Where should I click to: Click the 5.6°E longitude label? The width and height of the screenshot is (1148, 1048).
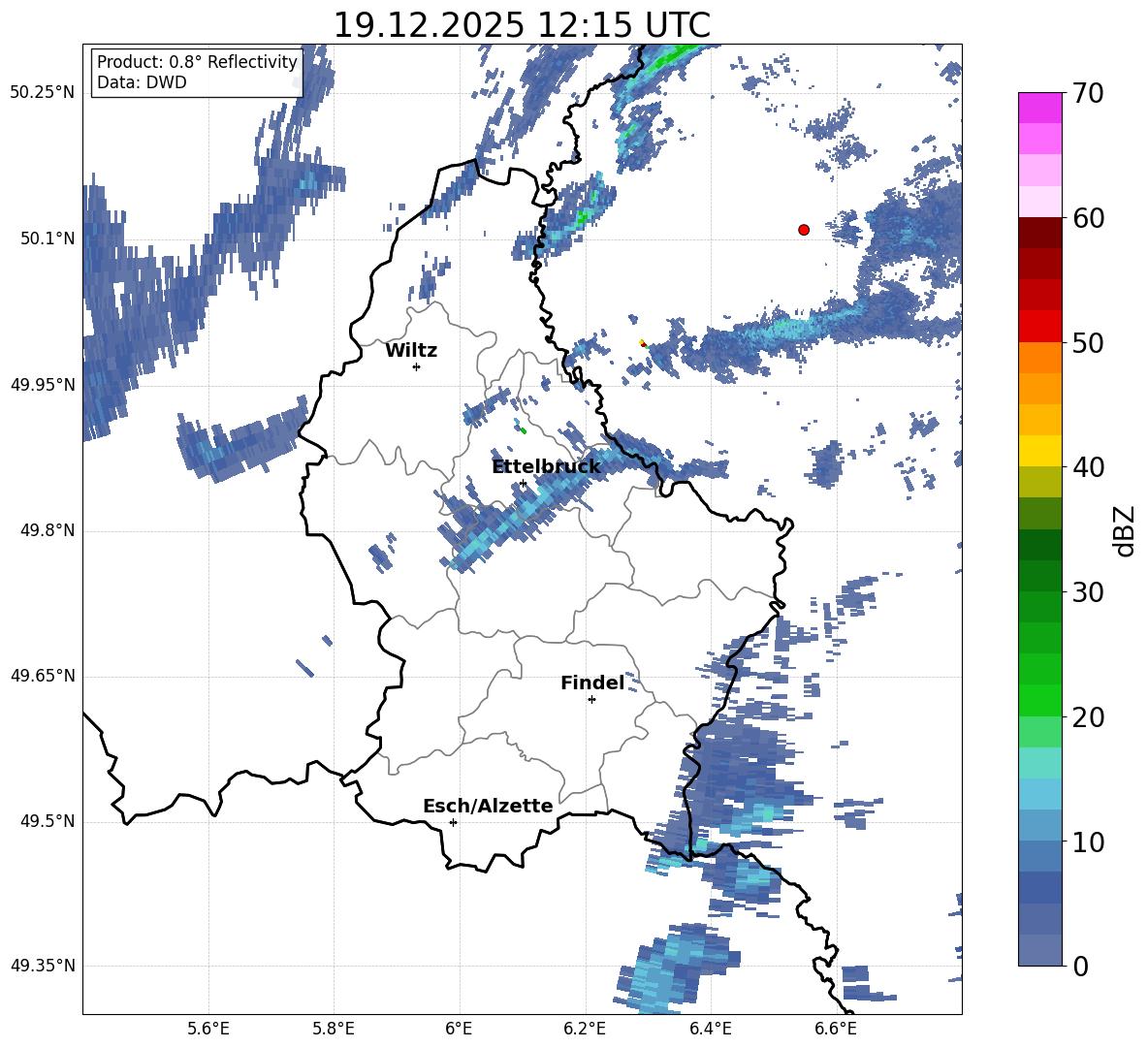pyautogui.click(x=208, y=1029)
